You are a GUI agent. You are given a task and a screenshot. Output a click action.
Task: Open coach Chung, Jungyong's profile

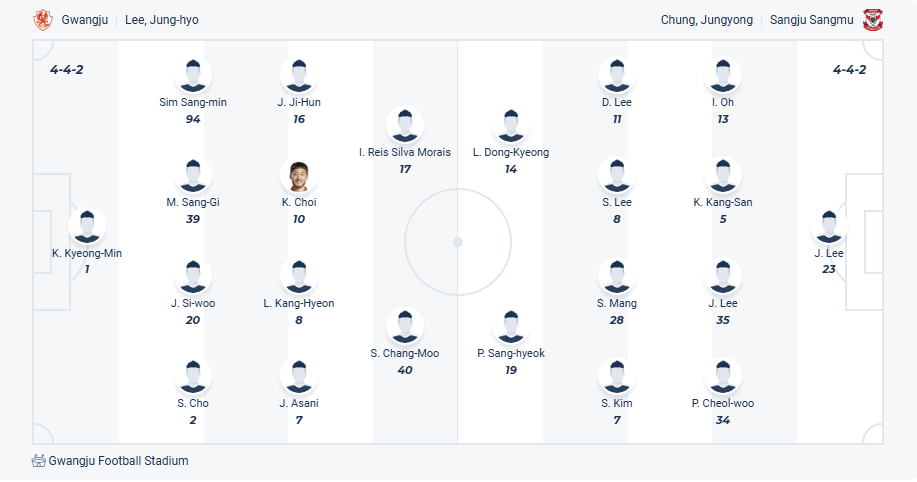[707, 20]
